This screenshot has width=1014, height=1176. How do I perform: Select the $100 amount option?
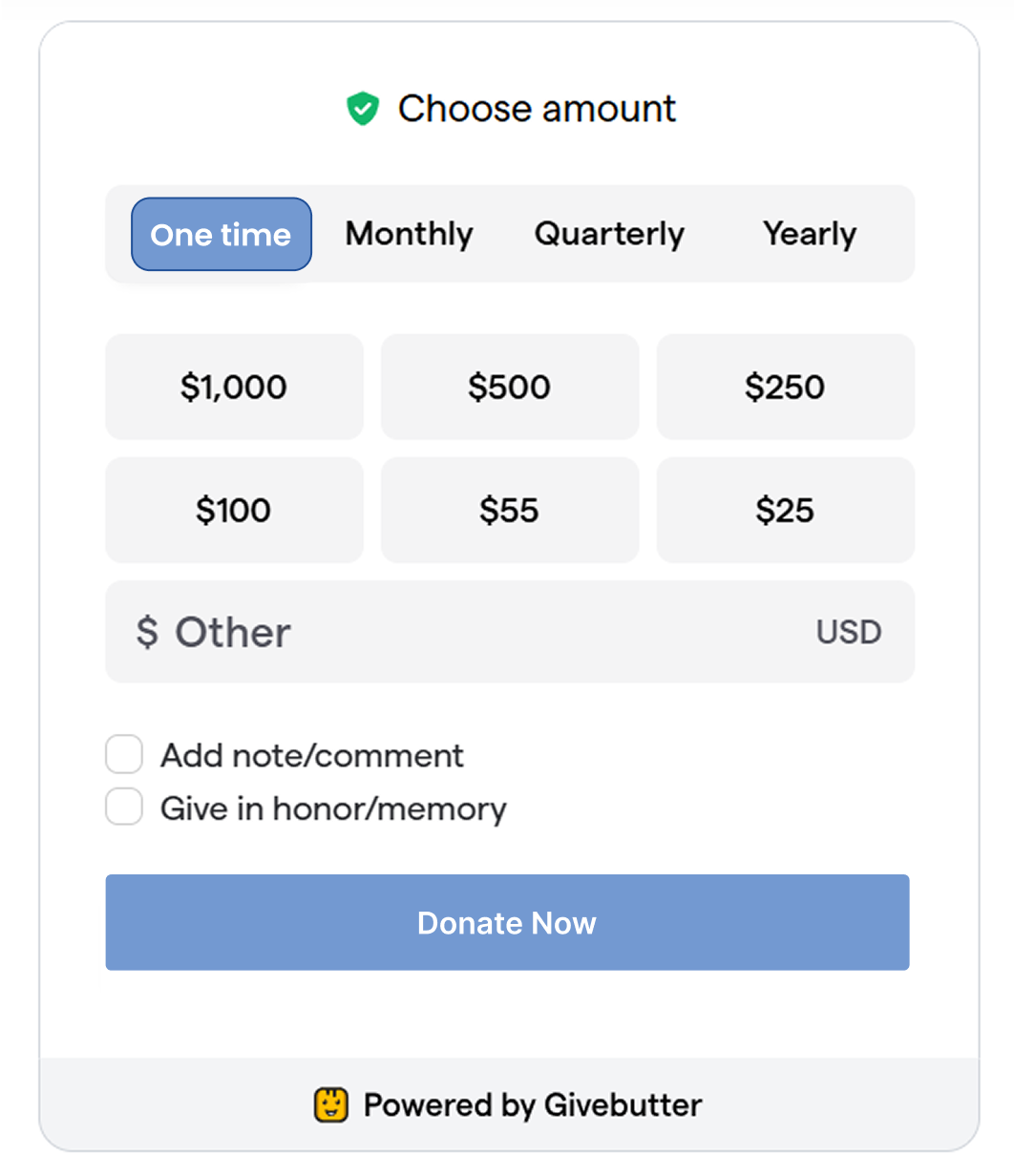pyautogui.click(x=234, y=510)
